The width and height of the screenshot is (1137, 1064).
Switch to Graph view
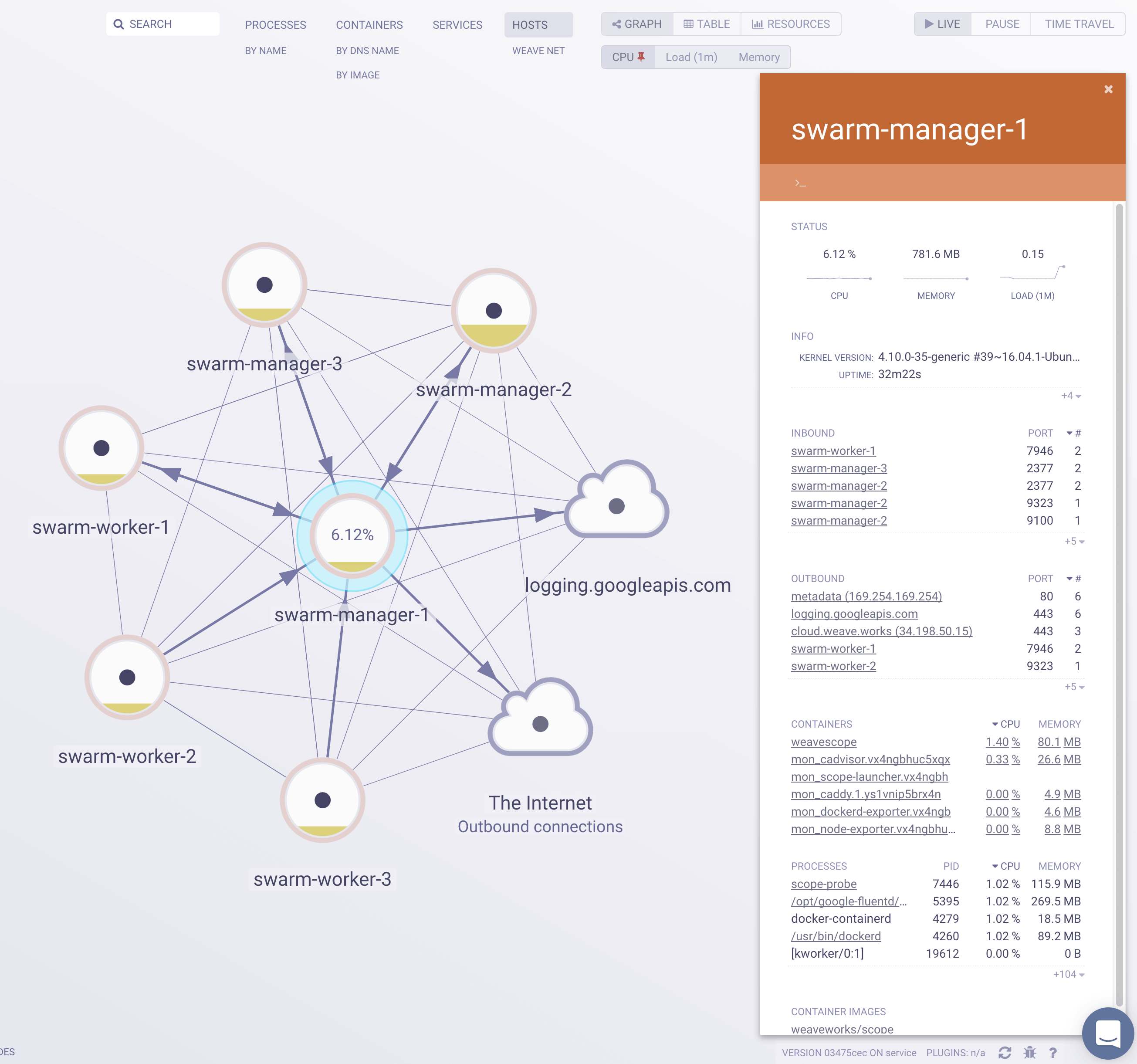(637, 24)
